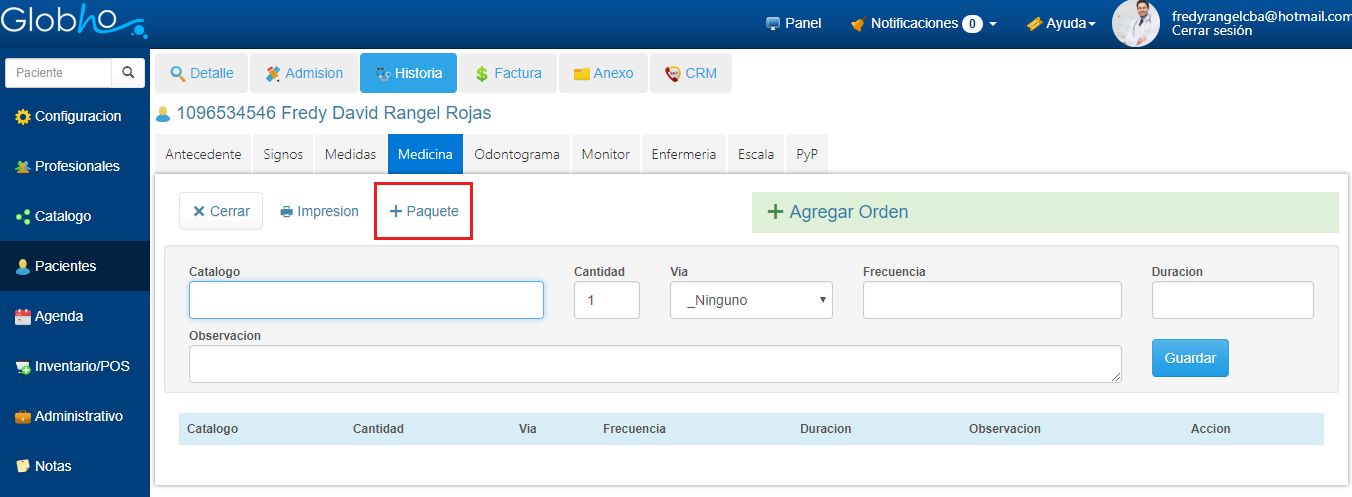This screenshot has height=497, width=1352.
Task: Click the user profile avatar picture
Action: tap(1135, 23)
